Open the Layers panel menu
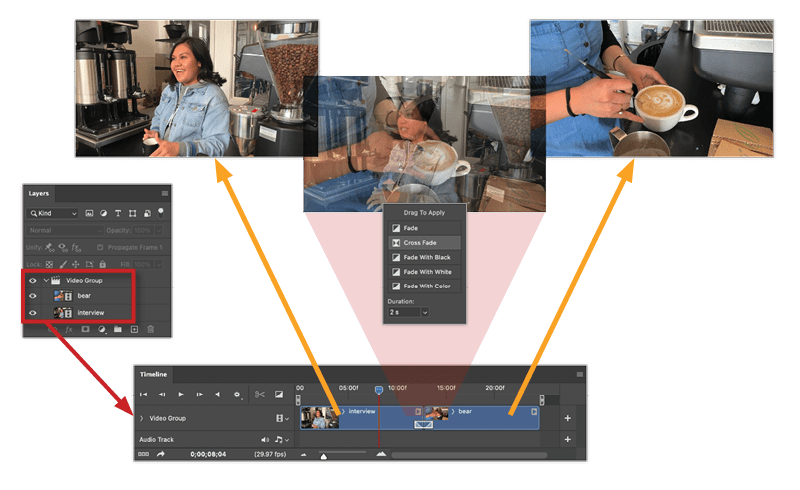This screenshot has height=490, width=800. pos(165,193)
